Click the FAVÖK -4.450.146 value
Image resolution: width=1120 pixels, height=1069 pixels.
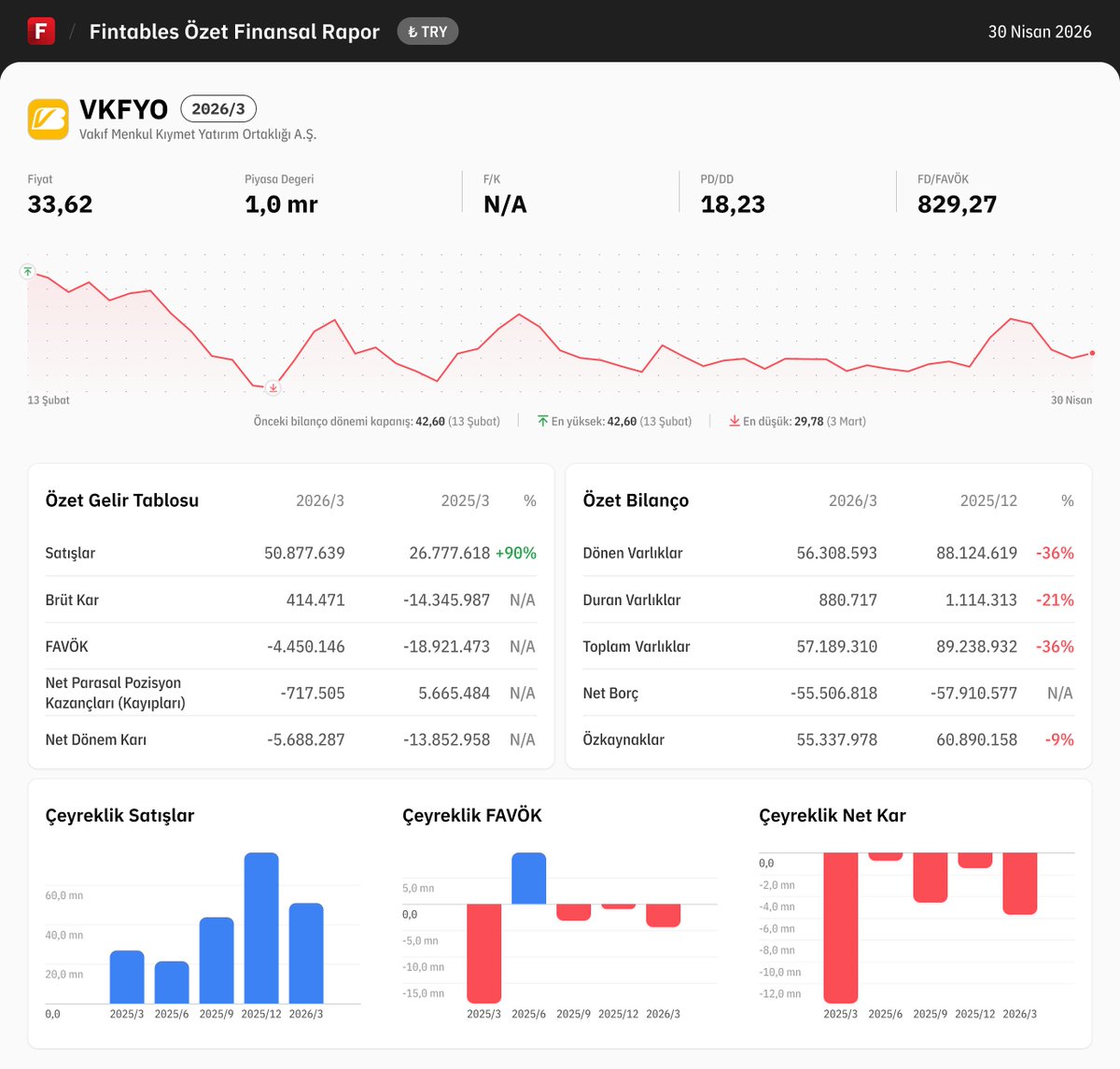[306, 646]
